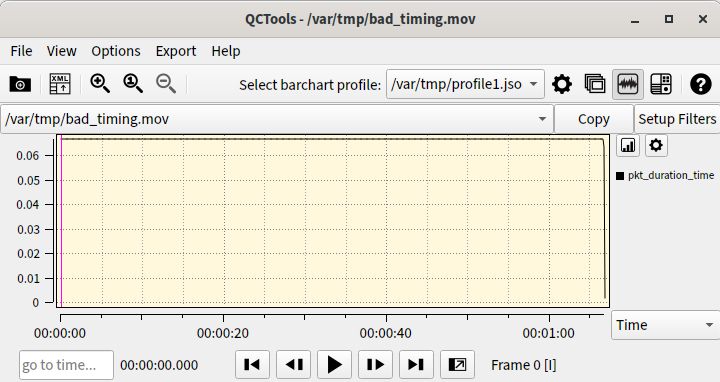720x382 pixels.
Task: Open the help question mark icon
Action: click(x=701, y=84)
